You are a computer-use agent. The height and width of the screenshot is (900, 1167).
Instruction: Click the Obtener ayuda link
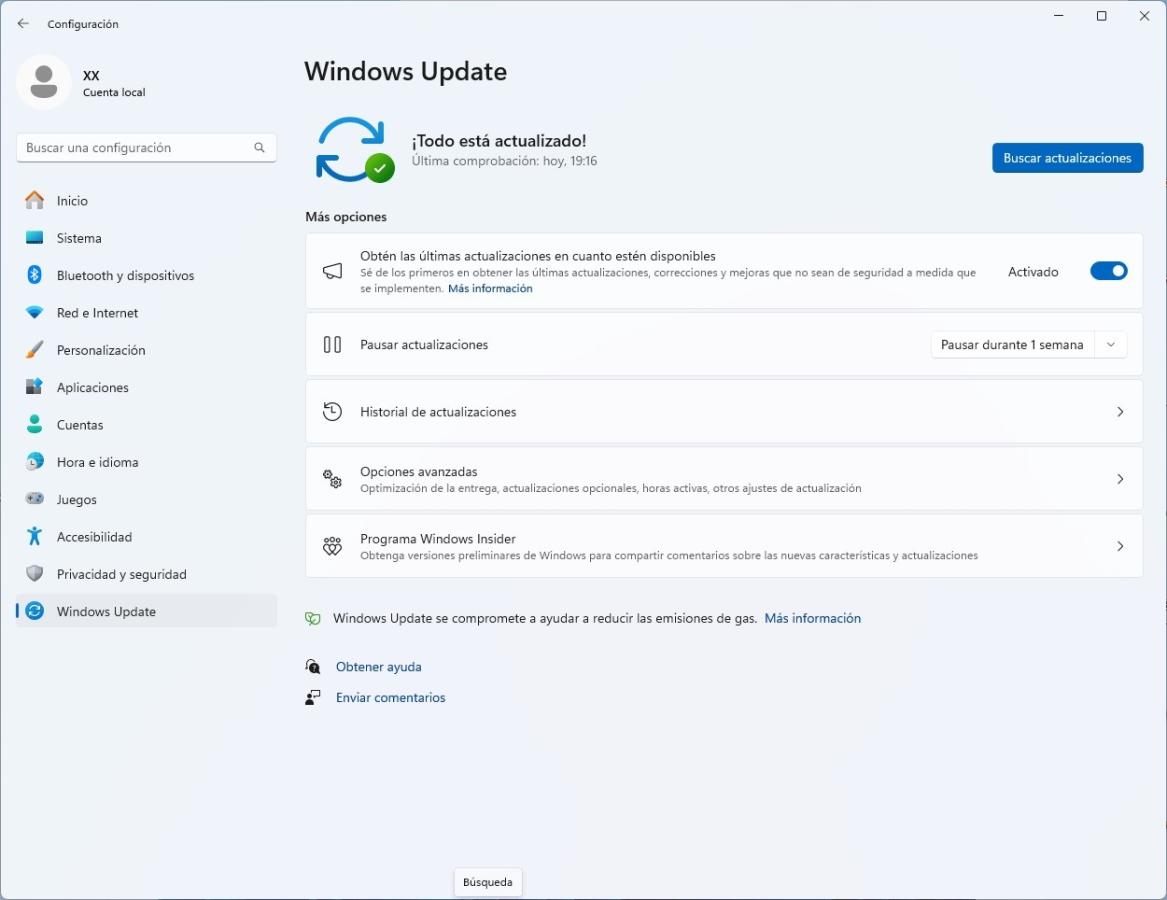click(x=378, y=666)
